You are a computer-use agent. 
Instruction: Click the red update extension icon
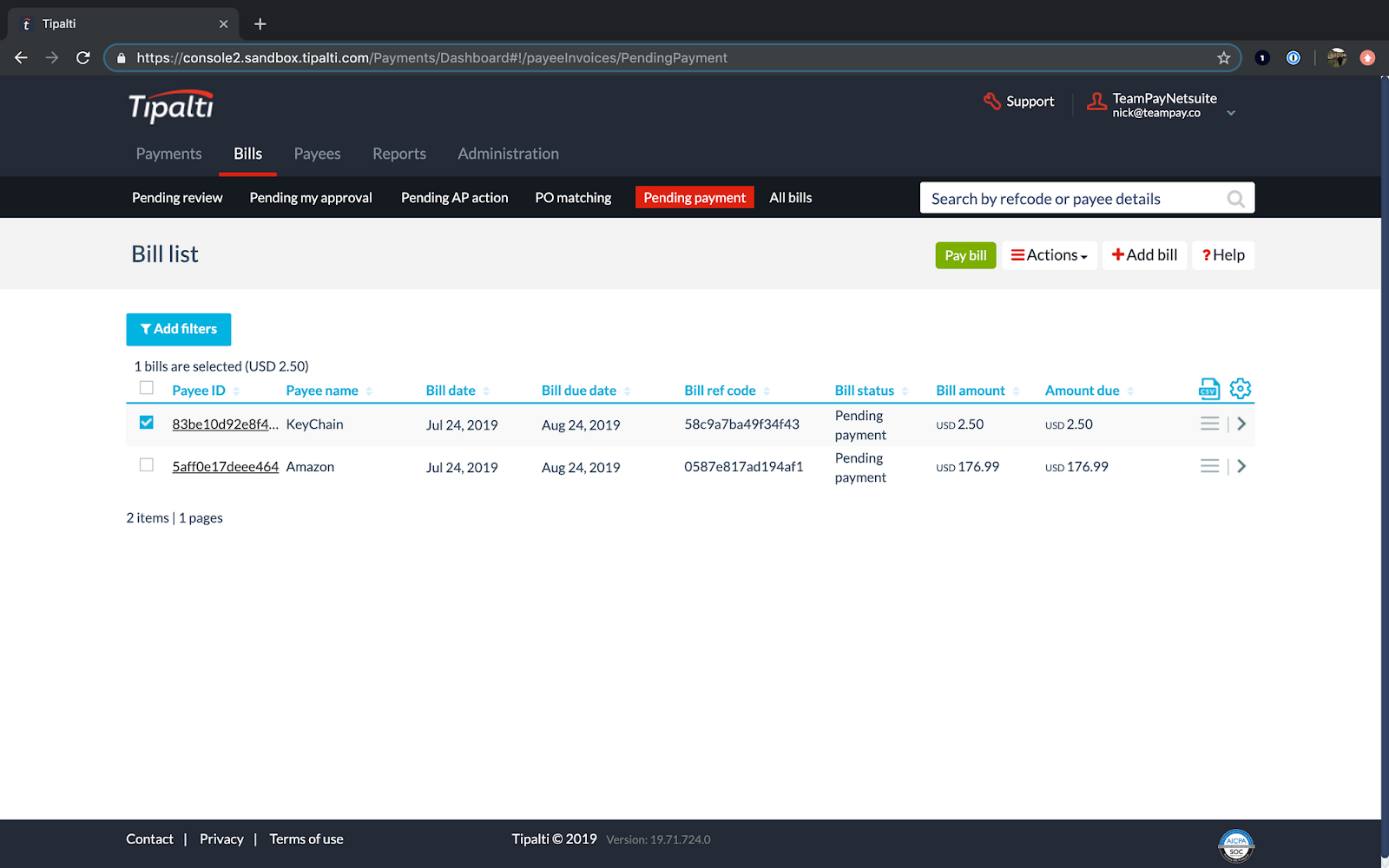pyautogui.click(x=1368, y=58)
